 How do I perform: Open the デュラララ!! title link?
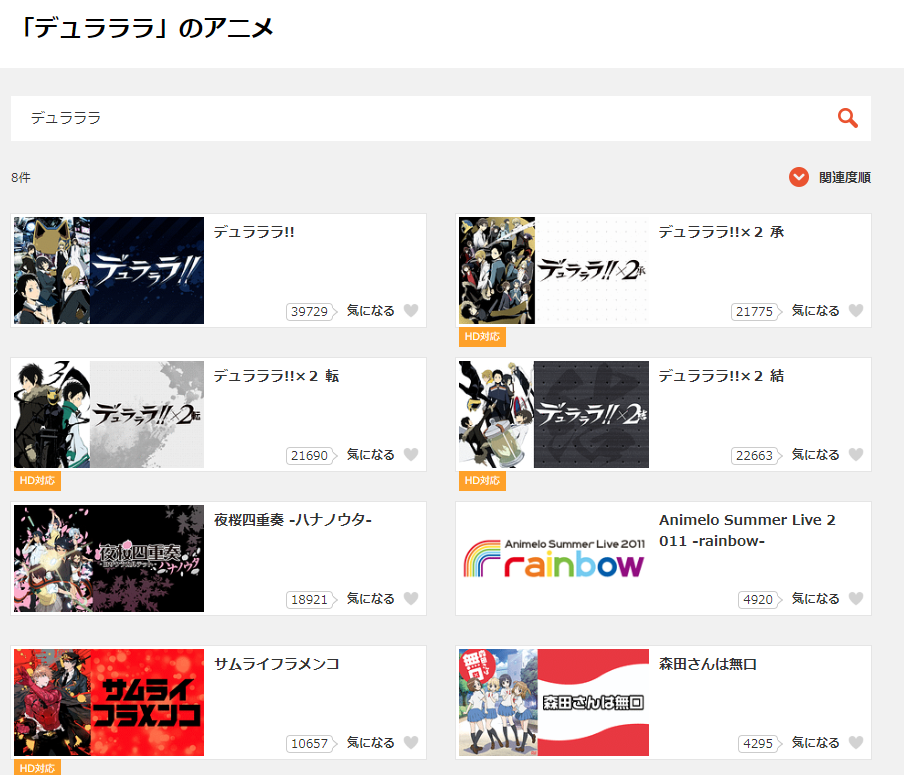254,232
